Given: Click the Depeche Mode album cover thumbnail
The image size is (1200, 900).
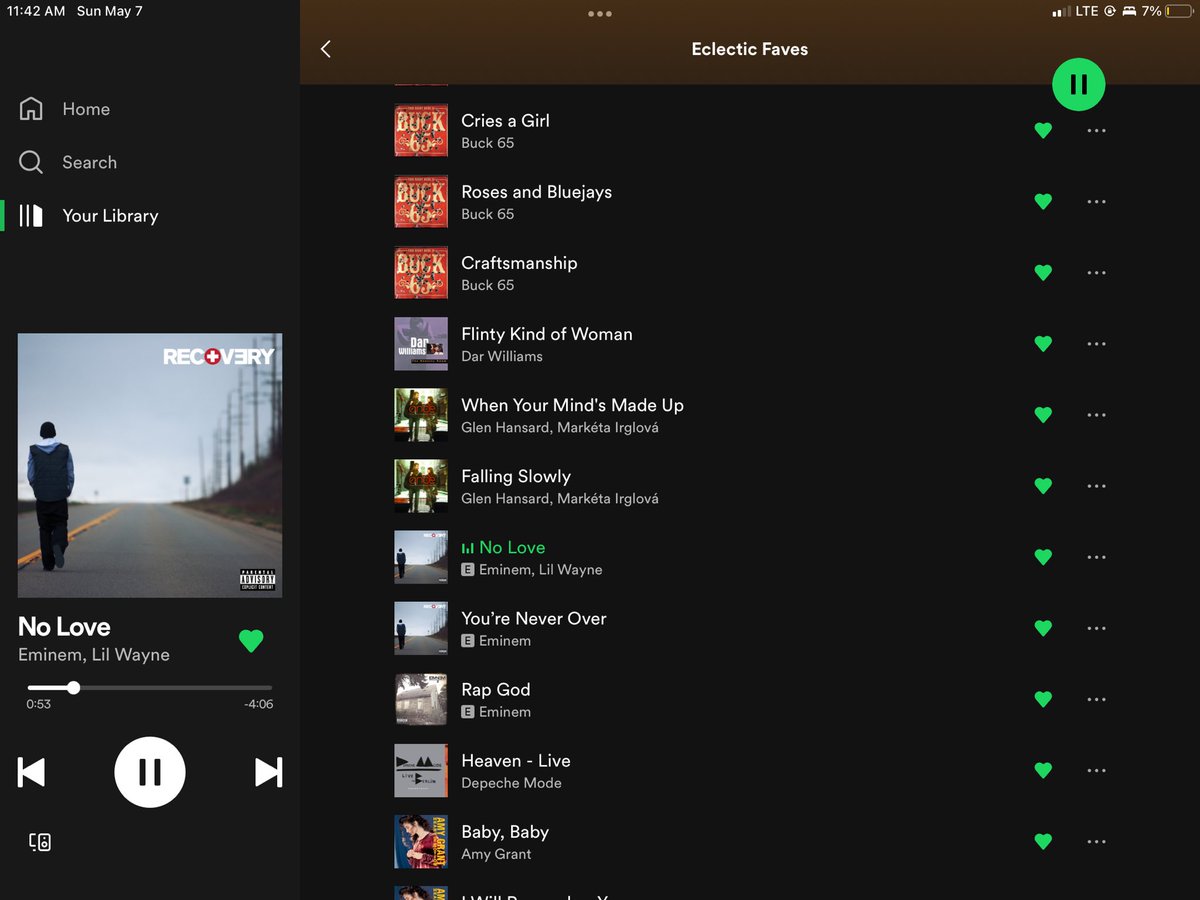Looking at the screenshot, I should tap(421, 771).
